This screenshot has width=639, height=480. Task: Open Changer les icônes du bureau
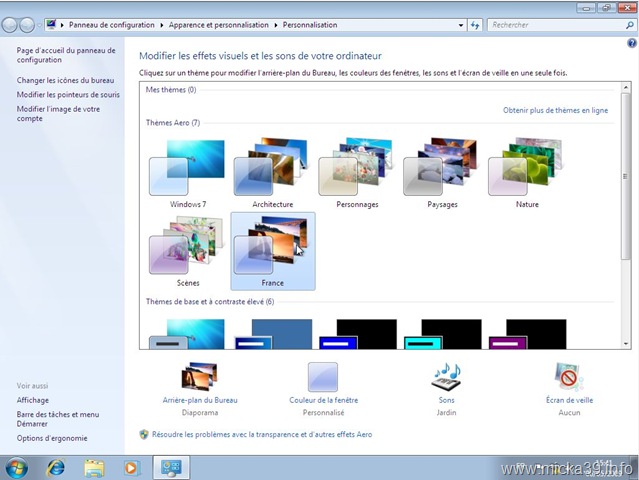65,80
